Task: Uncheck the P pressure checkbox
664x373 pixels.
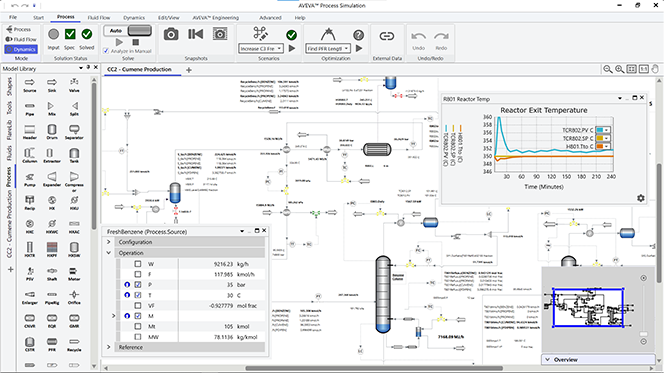Action: [x=138, y=285]
